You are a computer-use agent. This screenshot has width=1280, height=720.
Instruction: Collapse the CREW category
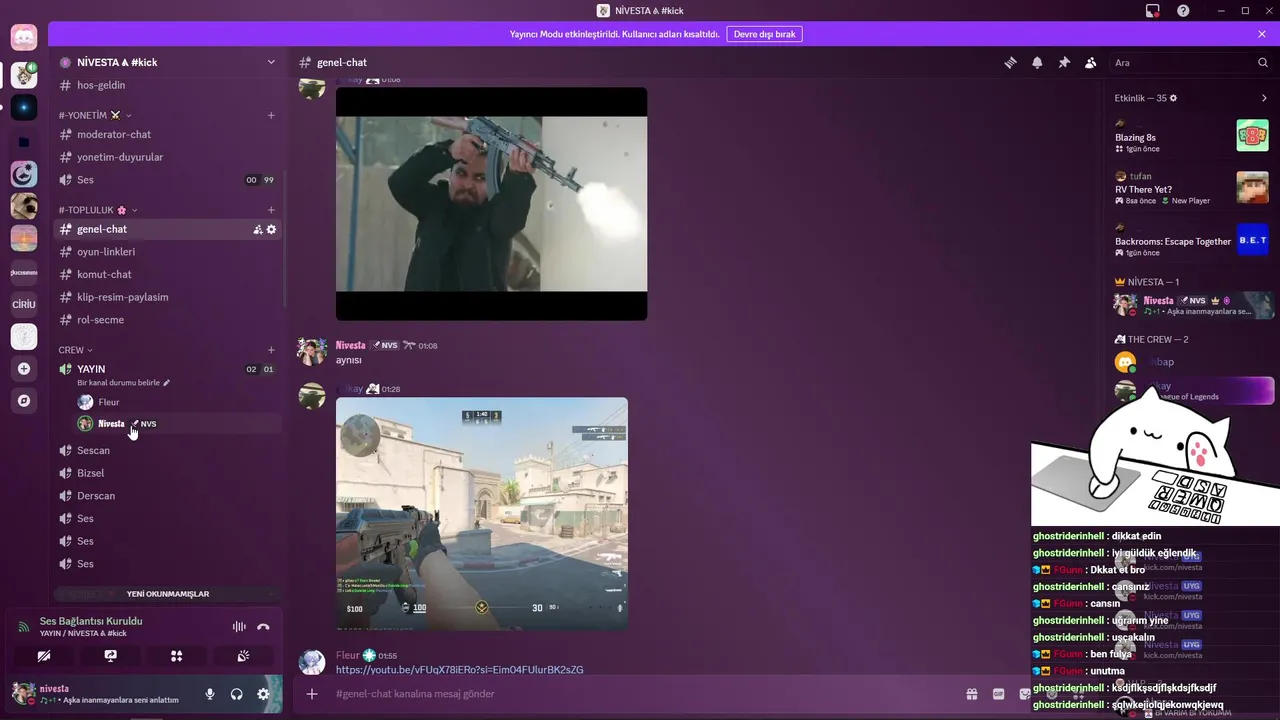(x=75, y=350)
